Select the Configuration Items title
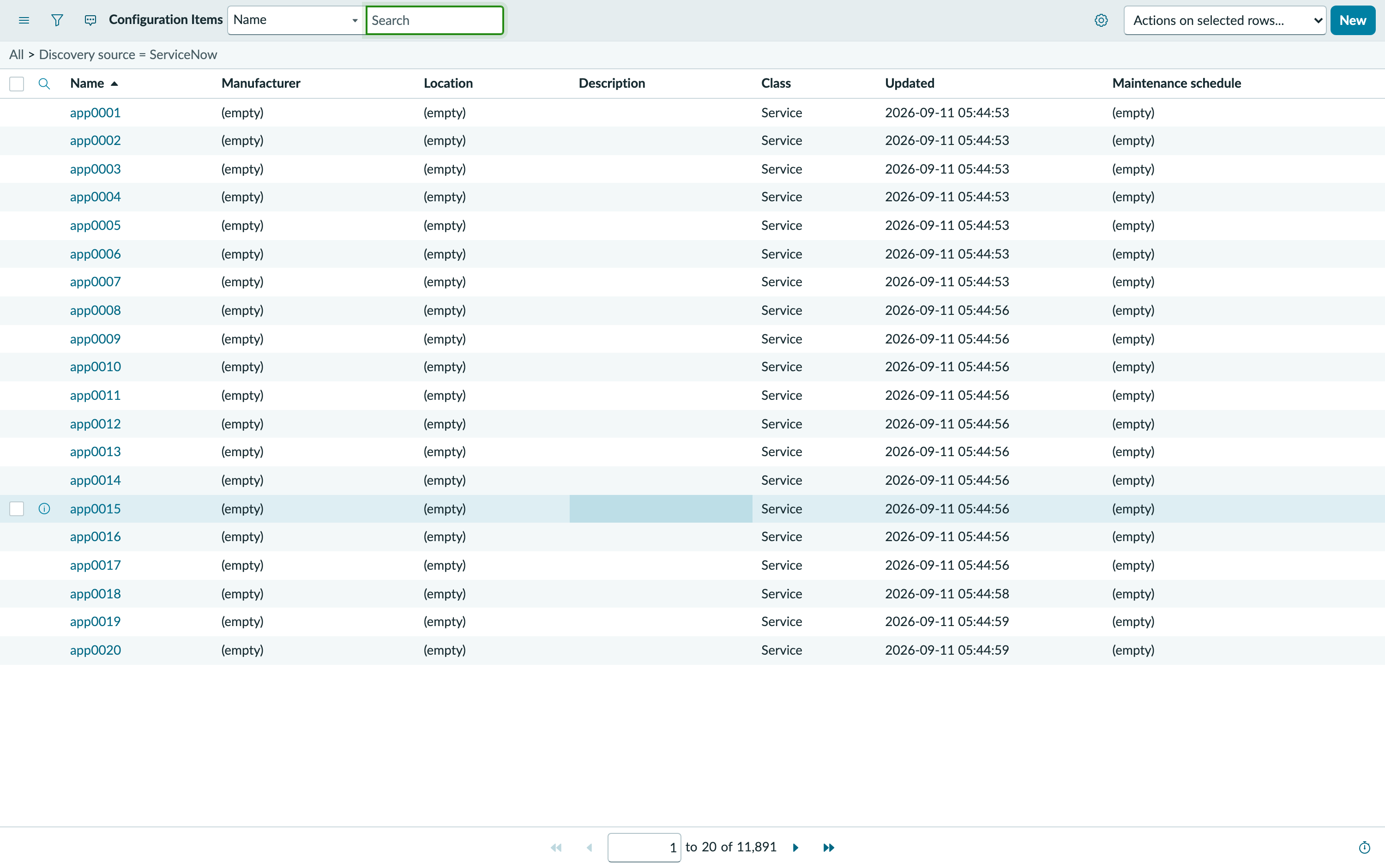1385x868 pixels. (x=165, y=20)
